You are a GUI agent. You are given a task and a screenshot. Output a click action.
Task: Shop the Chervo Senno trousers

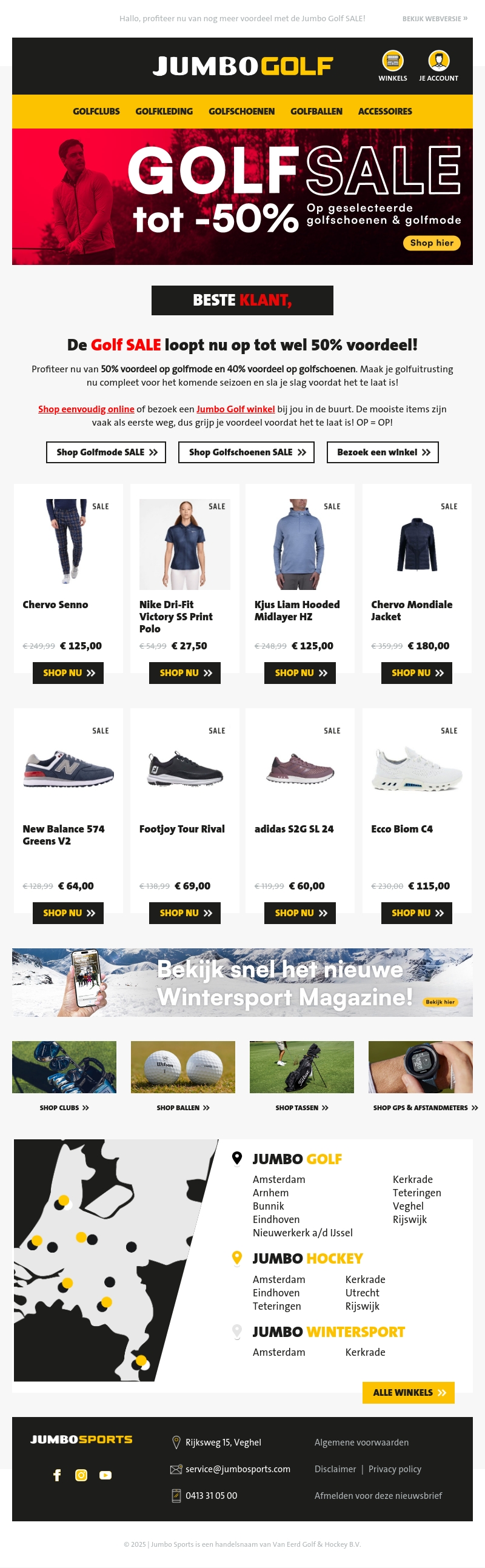coord(68,673)
